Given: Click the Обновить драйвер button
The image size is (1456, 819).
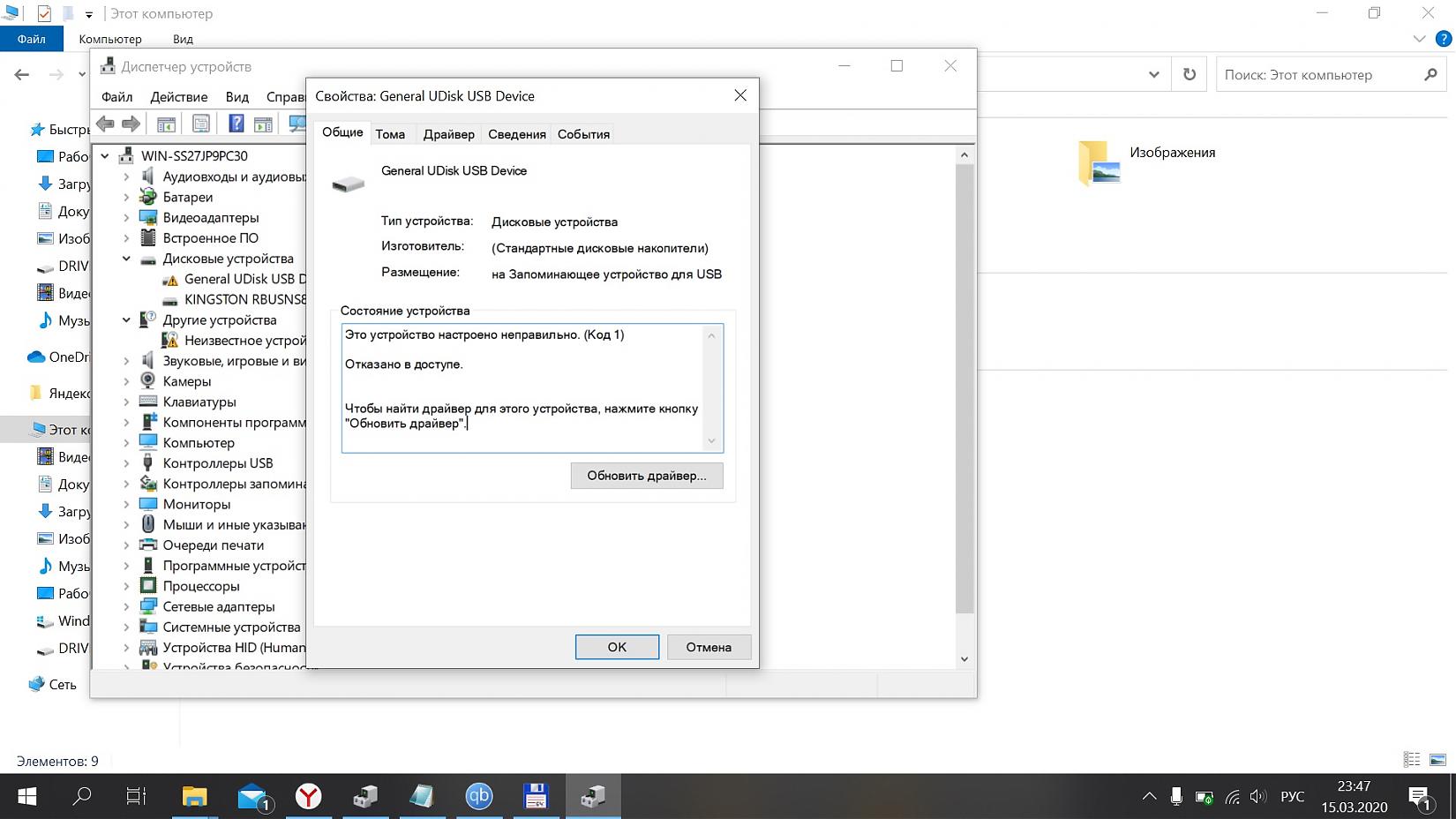Looking at the screenshot, I should (x=646, y=476).
